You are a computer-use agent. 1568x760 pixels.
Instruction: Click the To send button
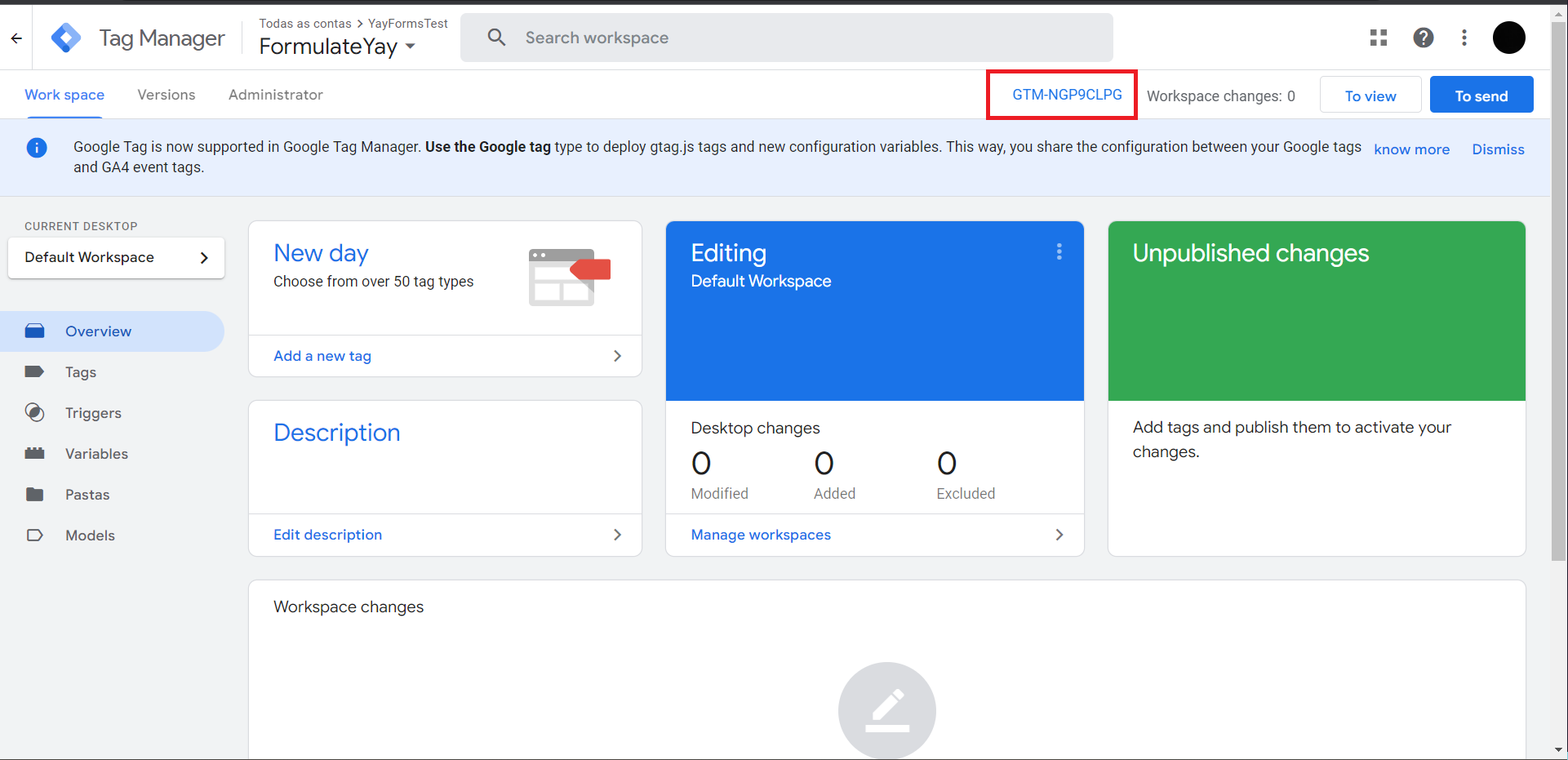[x=1481, y=95]
